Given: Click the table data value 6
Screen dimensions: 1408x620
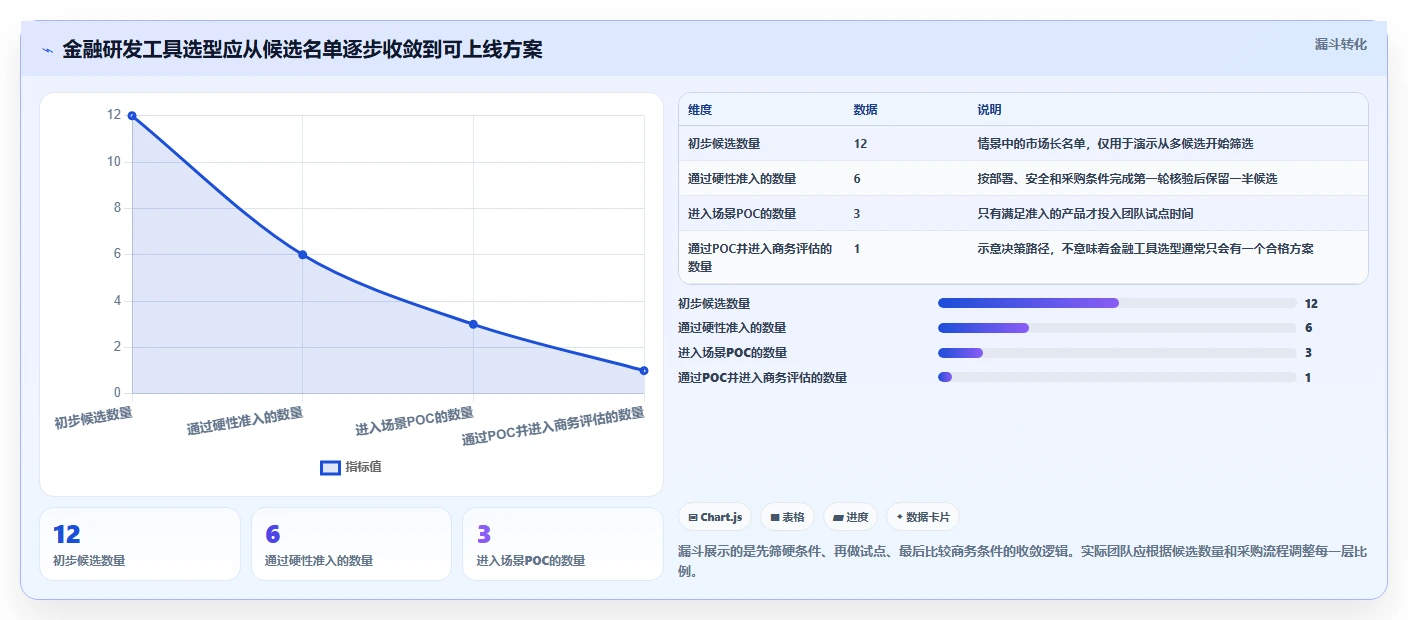Looking at the screenshot, I should (857, 179).
